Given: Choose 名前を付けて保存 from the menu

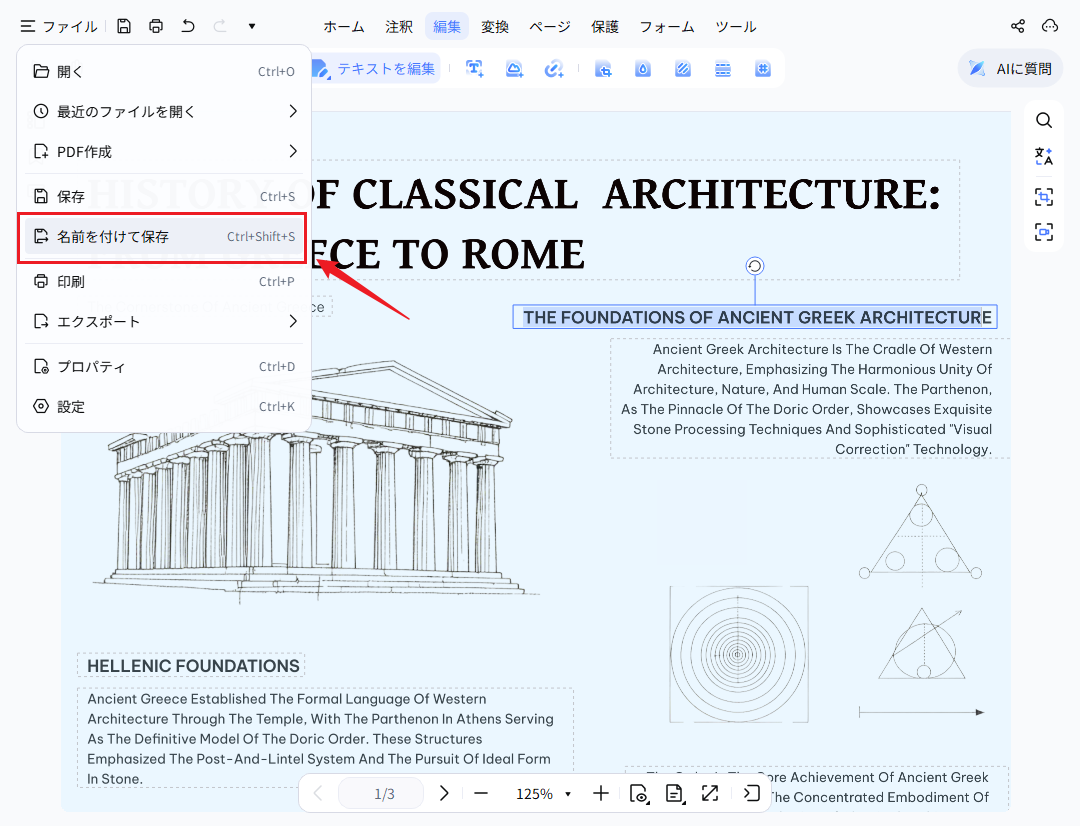Looking at the screenshot, I should 164,237.
